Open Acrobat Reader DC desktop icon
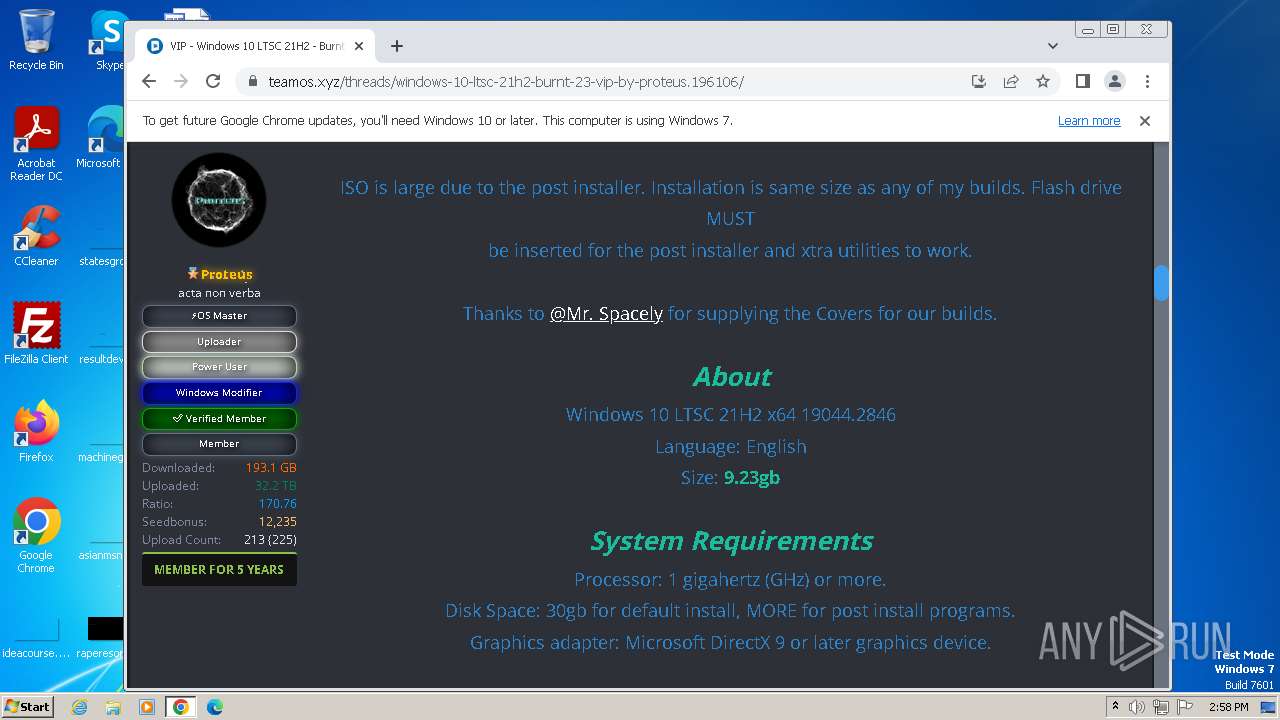1280x720 pixels. pyautogui.click(x=36, y=145)
